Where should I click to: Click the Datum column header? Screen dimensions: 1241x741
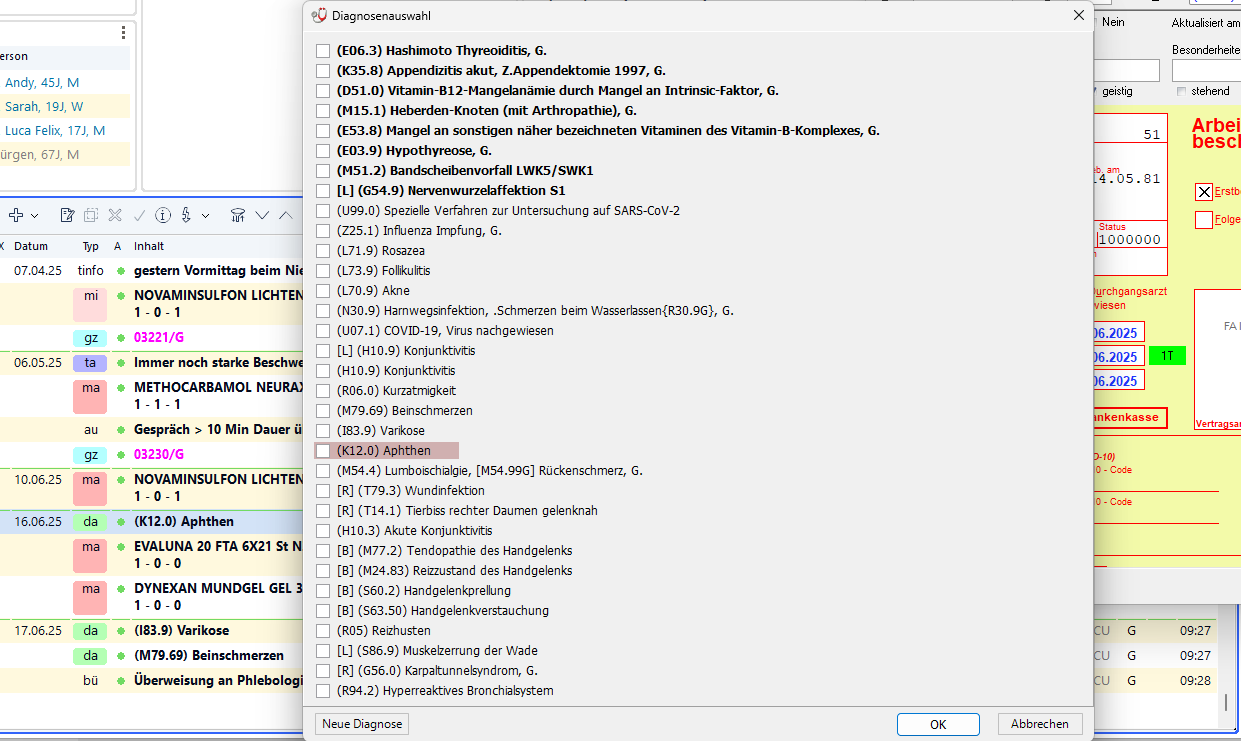pyautogui.click(x=31, y=246)
